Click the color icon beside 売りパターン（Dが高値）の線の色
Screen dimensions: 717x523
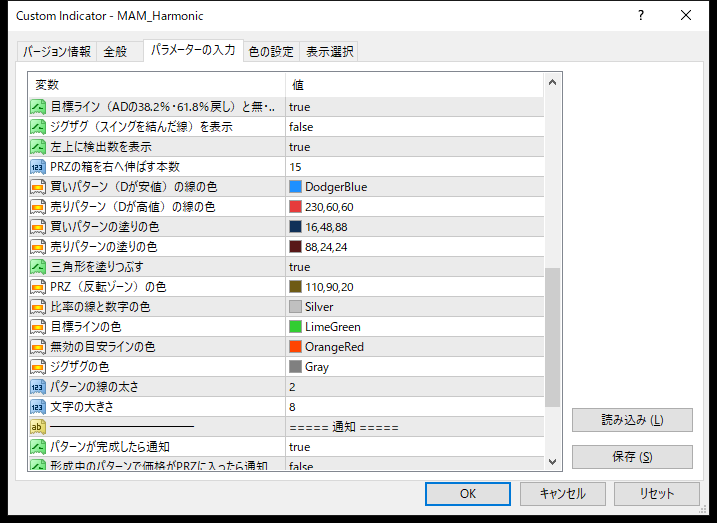[38, 207]
